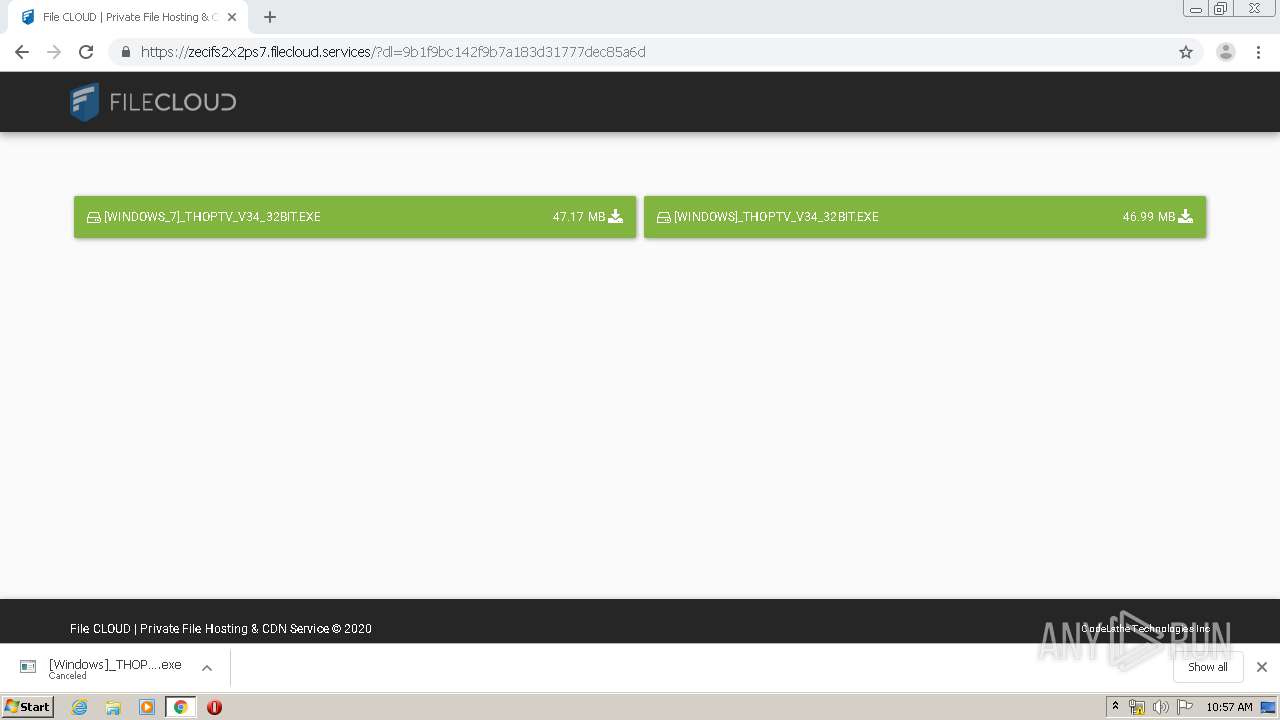The height and width of the screenshot is (720, 1280).
Task: Click drive icon beside [WINDOWS]_THOPTV file name
Action: [663, 217]
